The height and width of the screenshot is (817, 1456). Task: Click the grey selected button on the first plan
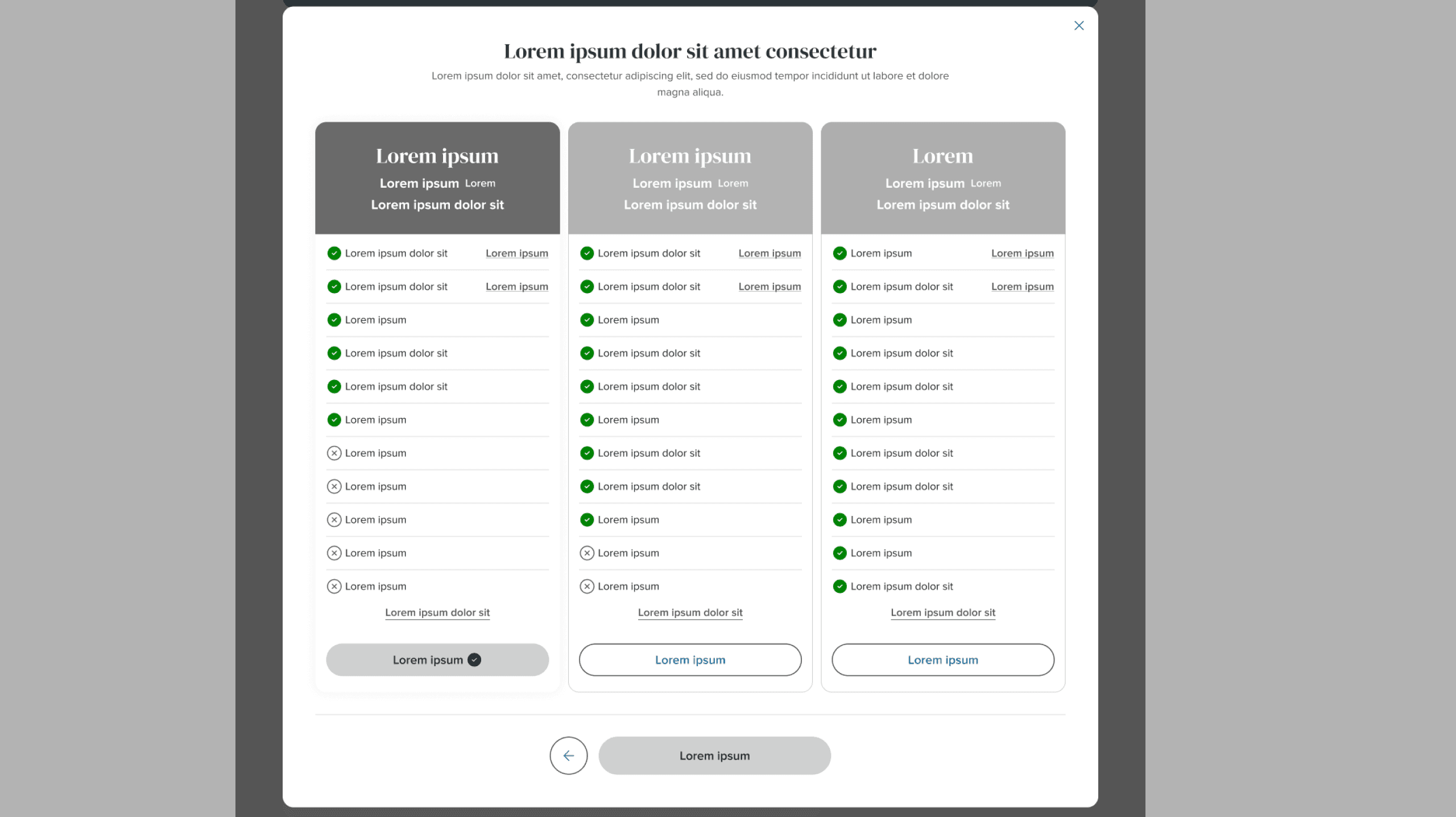pyautogui.click(x=437, y=660)
